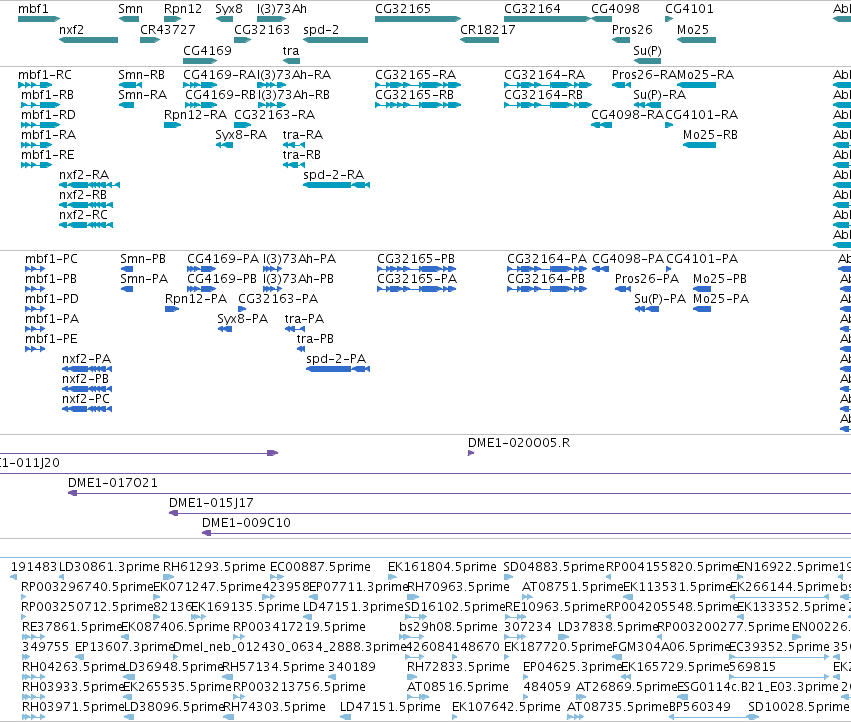Select the Mo25 gene label

693,29
